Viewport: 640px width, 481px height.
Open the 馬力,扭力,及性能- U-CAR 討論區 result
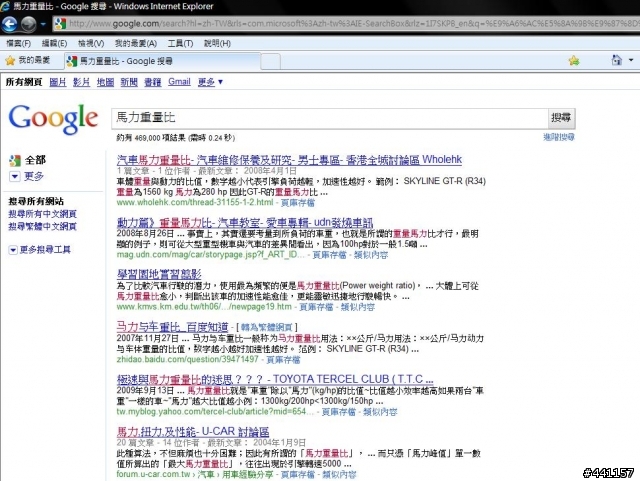[x=193, y=432]
